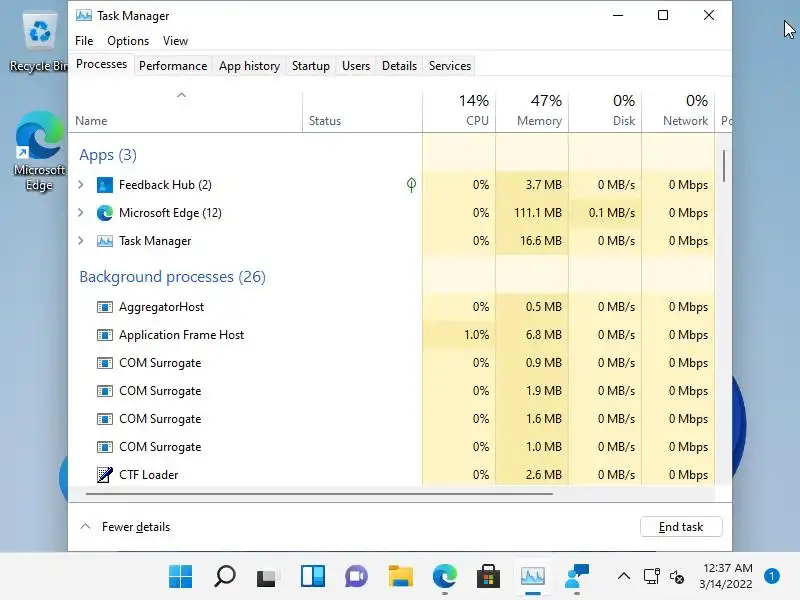The height and width of the screenshot is (600, 800).
Task: Click the 111.1 MB memory value
Action: tap(538, 213)
